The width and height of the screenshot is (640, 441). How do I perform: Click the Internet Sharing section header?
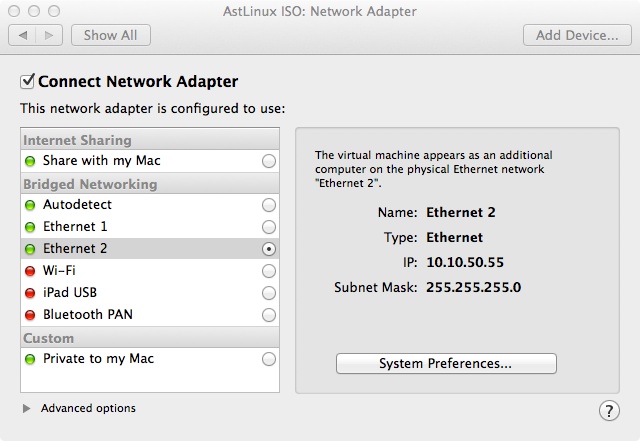pyautogui.click(x=150, y=140)
